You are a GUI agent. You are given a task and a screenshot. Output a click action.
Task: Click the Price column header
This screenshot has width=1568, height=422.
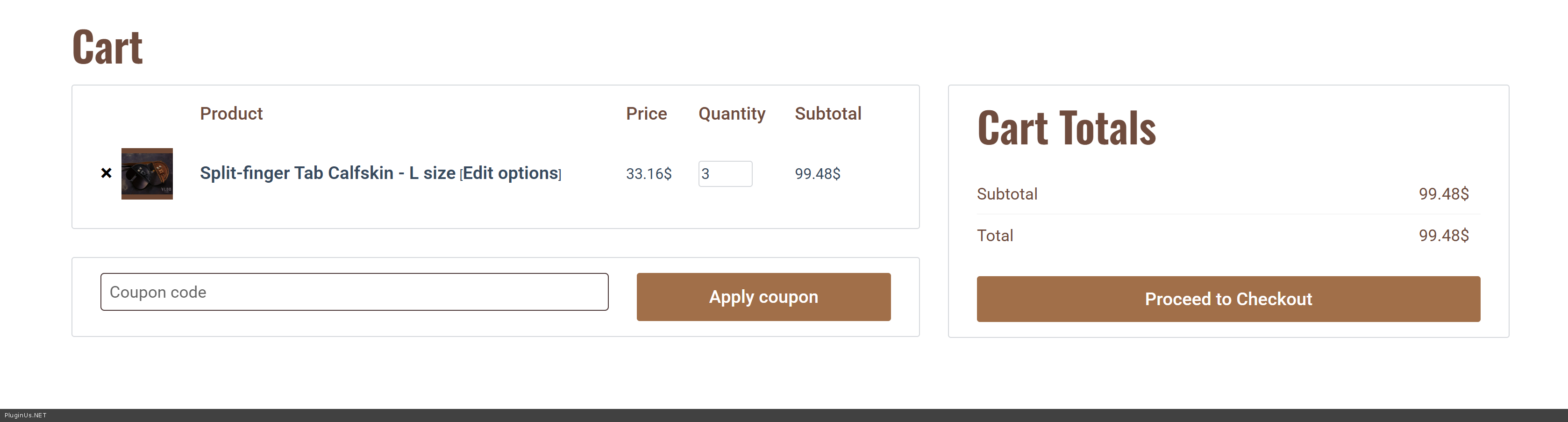pos(646,113)
